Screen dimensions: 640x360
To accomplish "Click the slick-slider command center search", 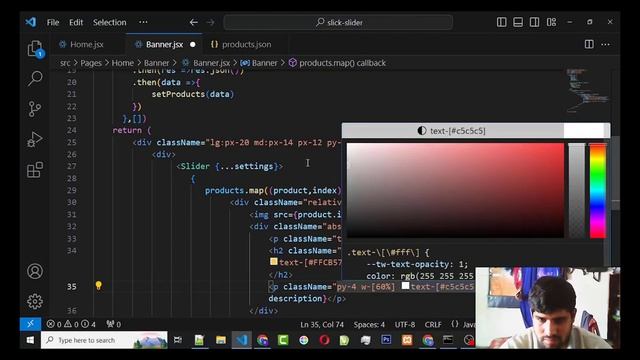I will pos(338,22).
